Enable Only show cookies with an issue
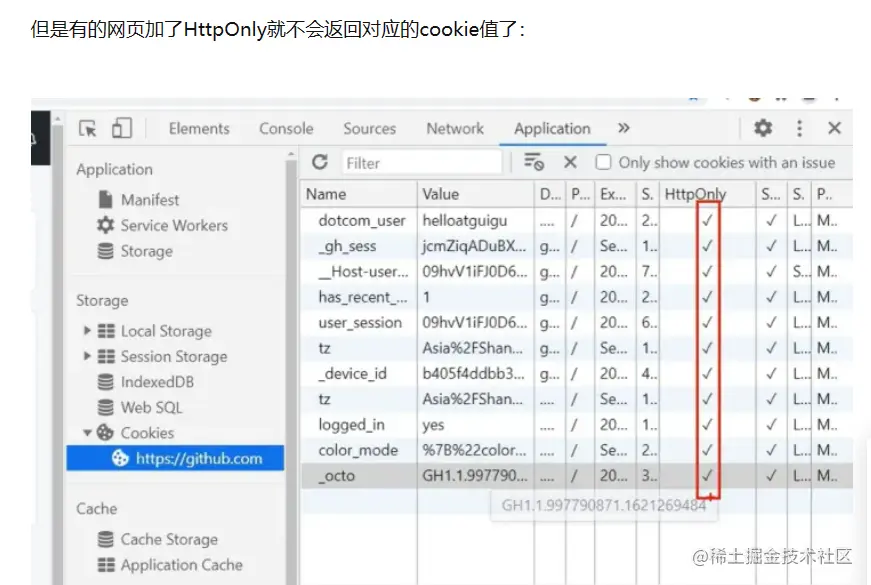The height and width of the screenshot is (585, 871). coord(603,162)
